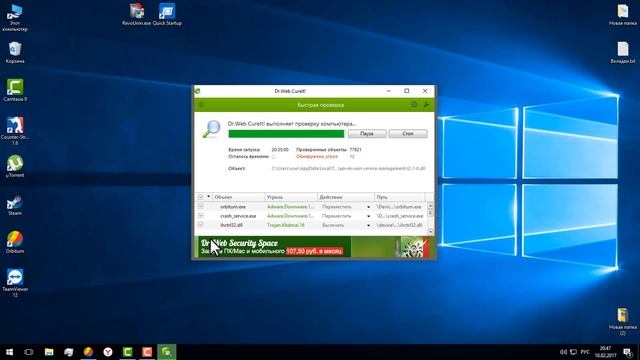The width and height of the screenshot is (640, 360).
Task: Sort by the Путь column header
Action: pos(400,197)
